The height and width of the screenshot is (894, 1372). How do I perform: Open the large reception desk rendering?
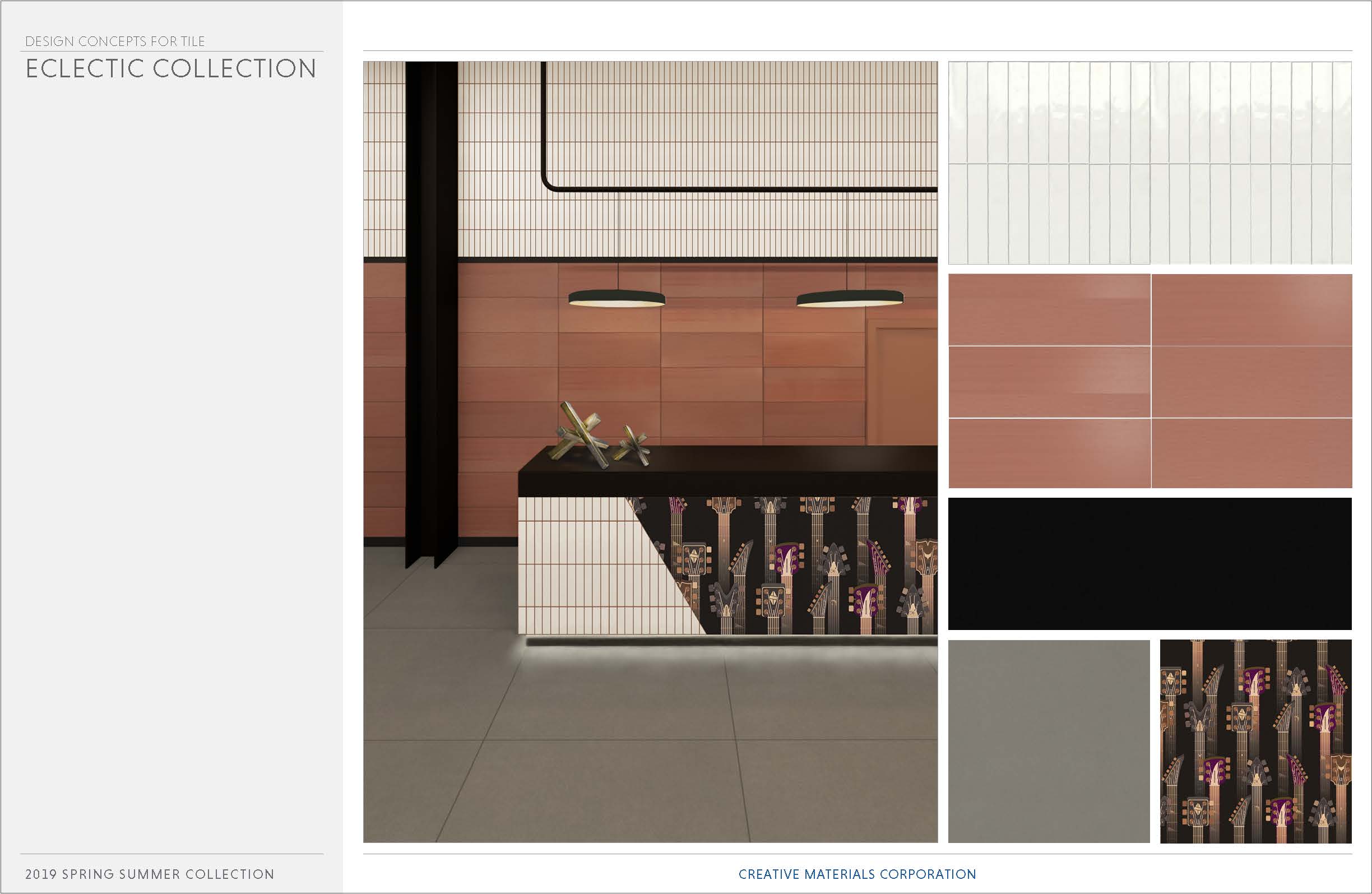point(650,452)
